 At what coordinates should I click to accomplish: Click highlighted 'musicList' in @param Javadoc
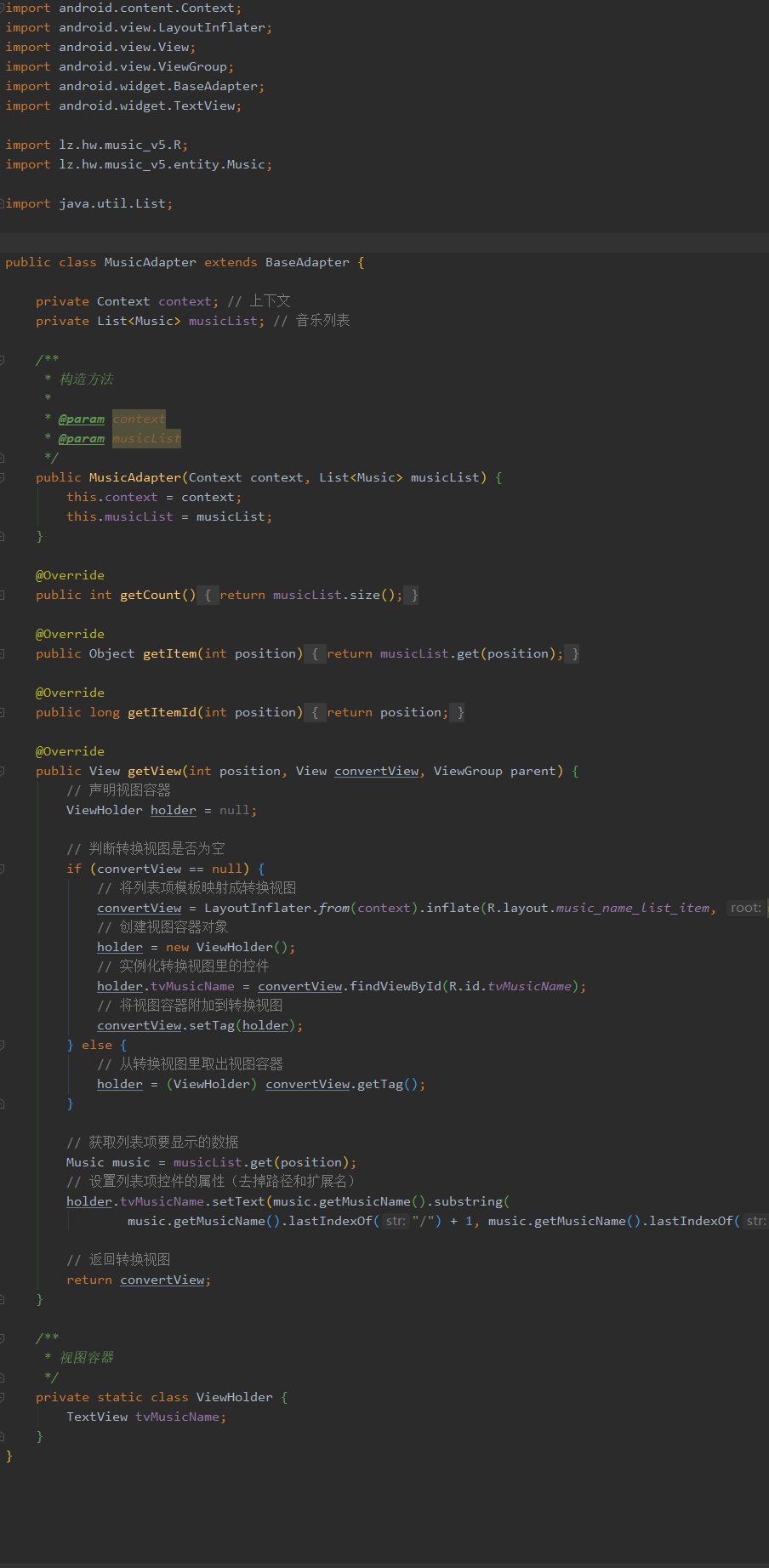(x=146, y=438)
